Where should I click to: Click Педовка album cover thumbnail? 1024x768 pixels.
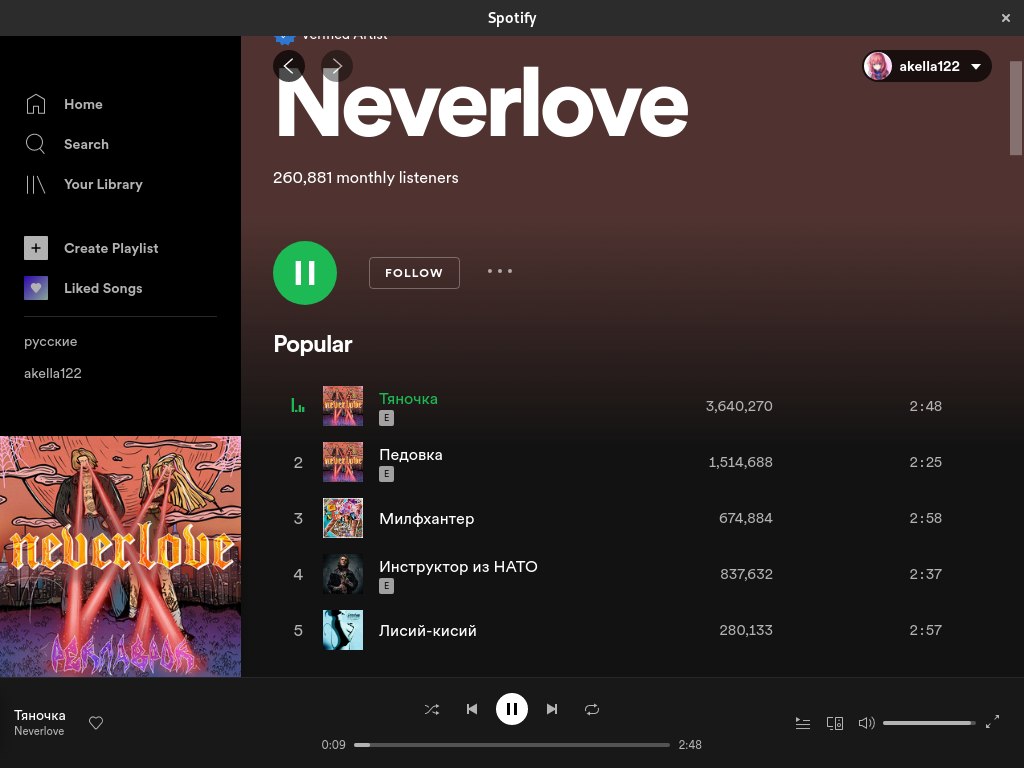[x=343, y=462]
